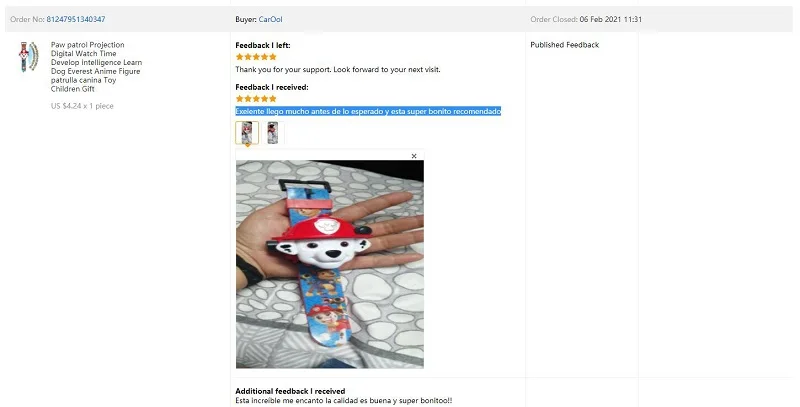Open order number 81247951340347 link
This screenshot has width=800, height=407.
(76, 19)
